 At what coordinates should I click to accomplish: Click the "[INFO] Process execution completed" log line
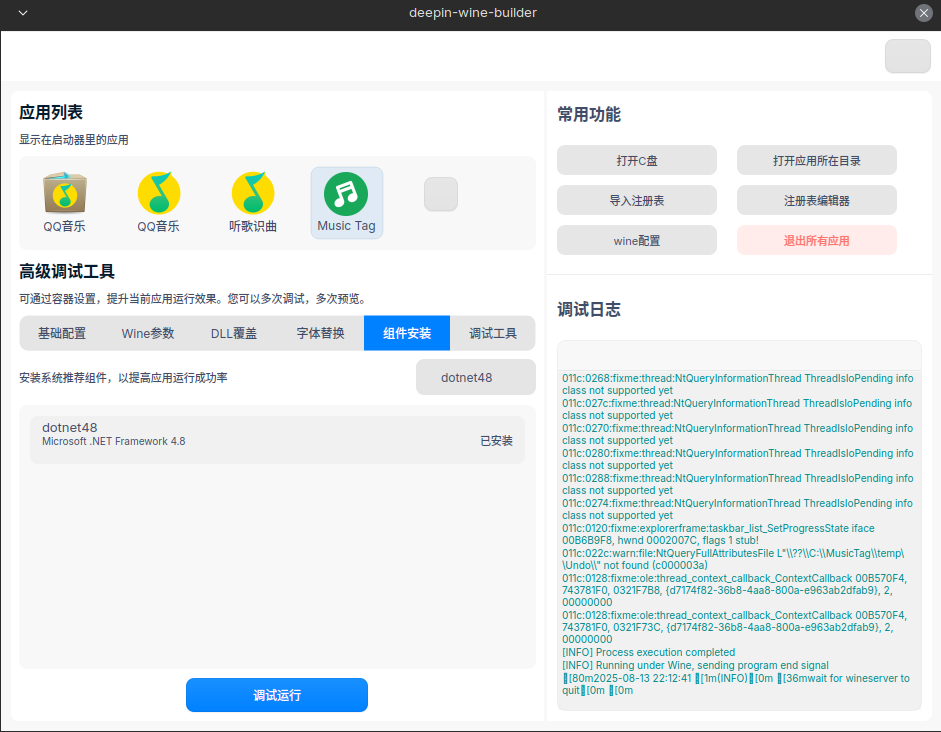(648, 652)
